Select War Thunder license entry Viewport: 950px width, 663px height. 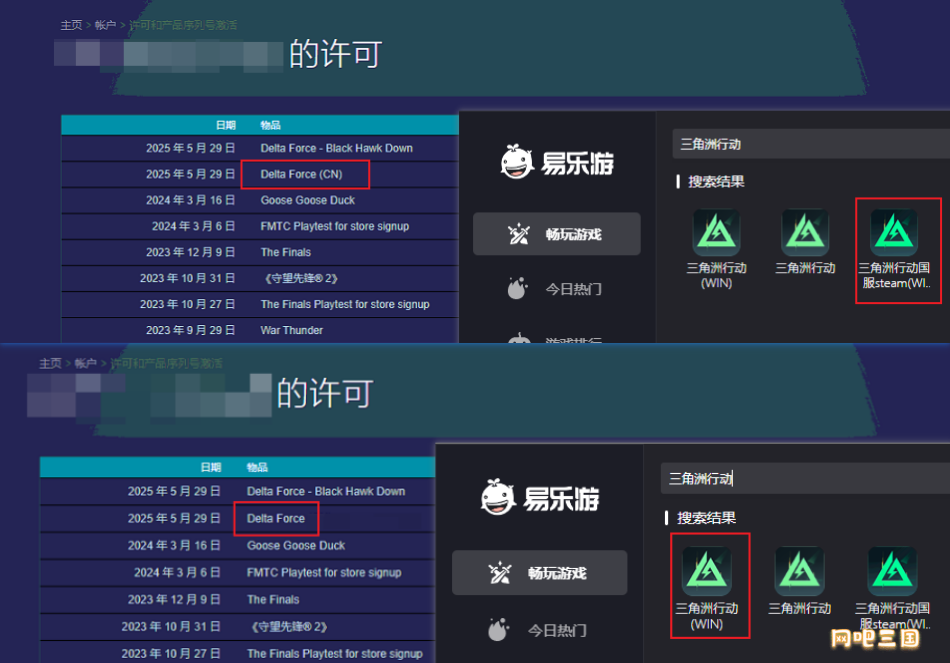(291, 330)
